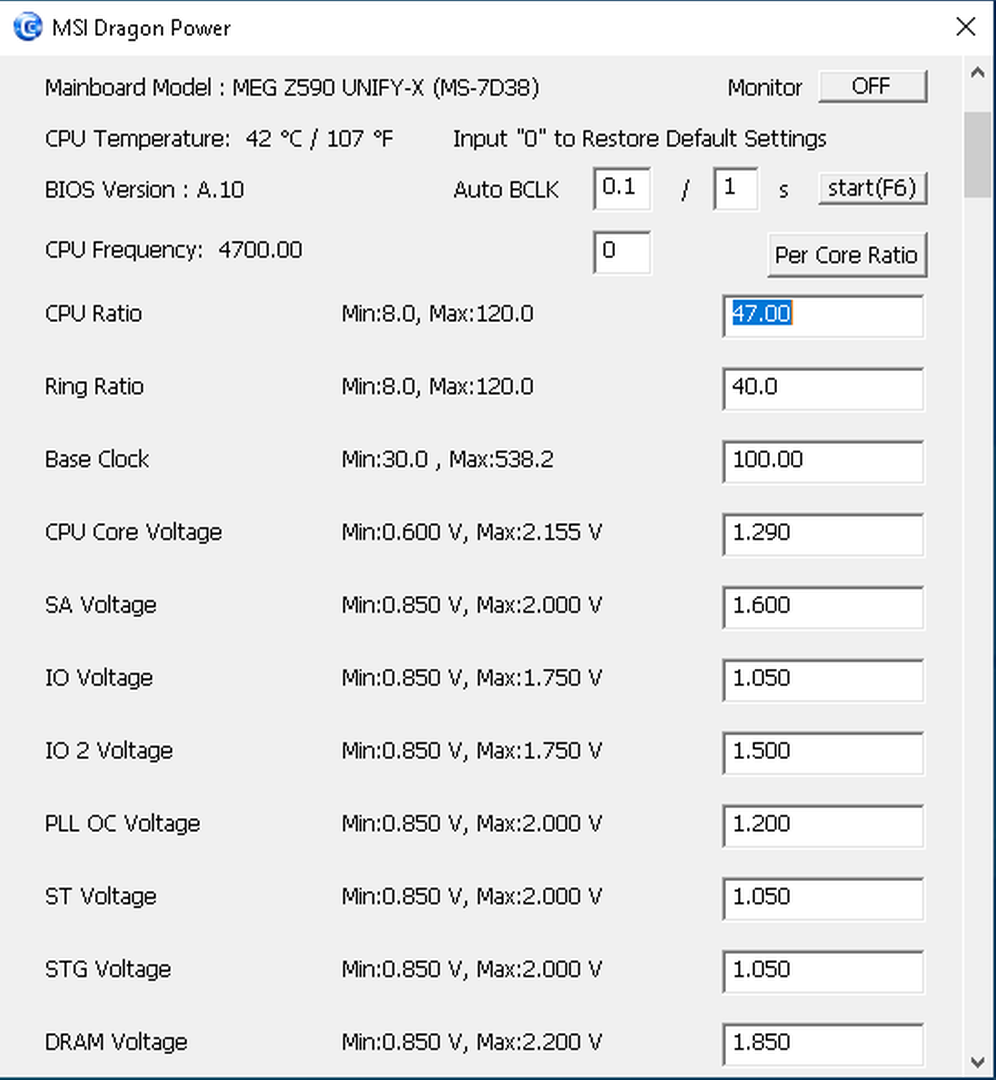Viewport: 996px width, 1080px height.
Task: Click the DRAM Min:0.850 V, Max:2.200 V range
Action: (472, 1042)
